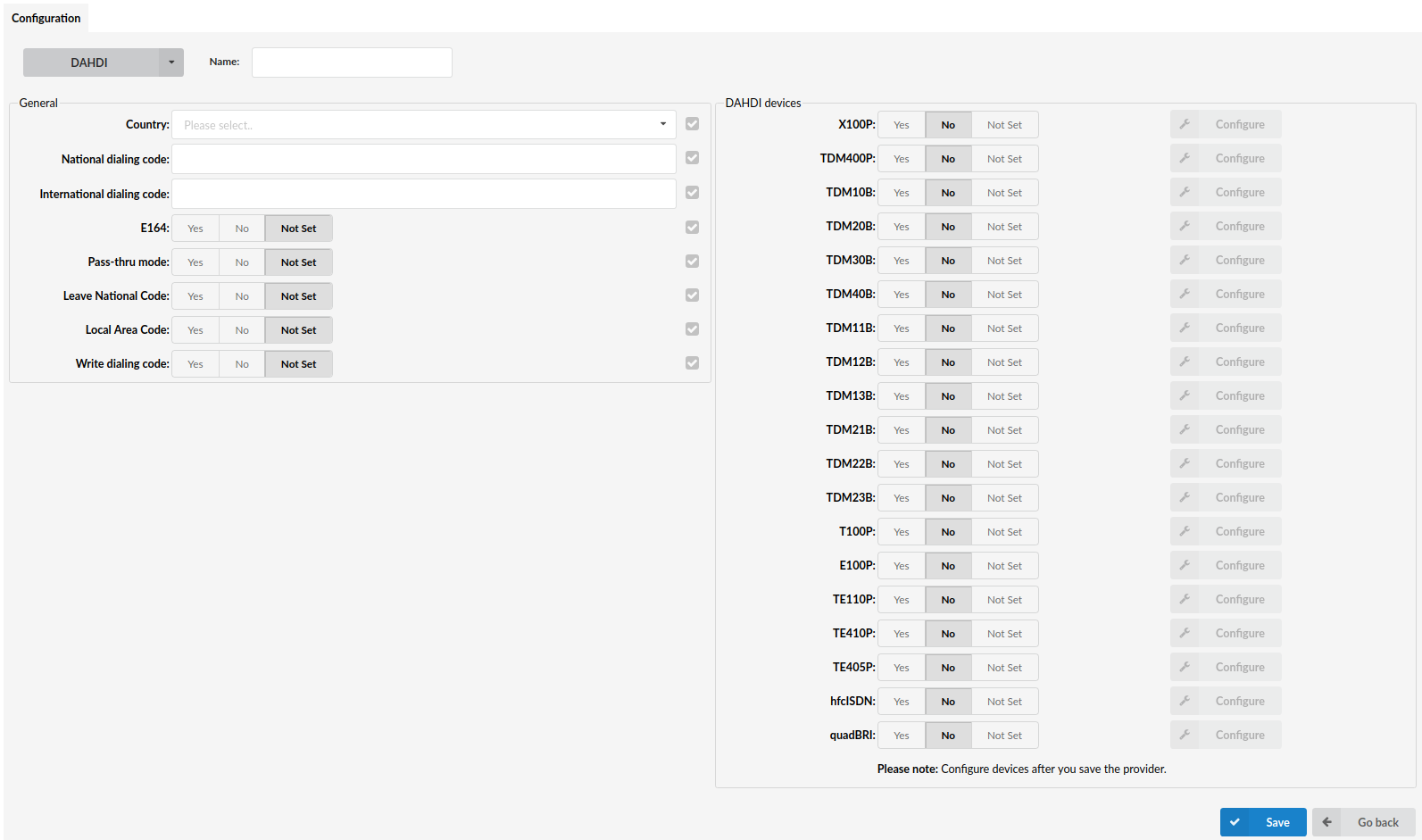Image resolution: width=1422 pixels, height=840 pixels.
Task: Click the National dialing code field
Action: 424,159
